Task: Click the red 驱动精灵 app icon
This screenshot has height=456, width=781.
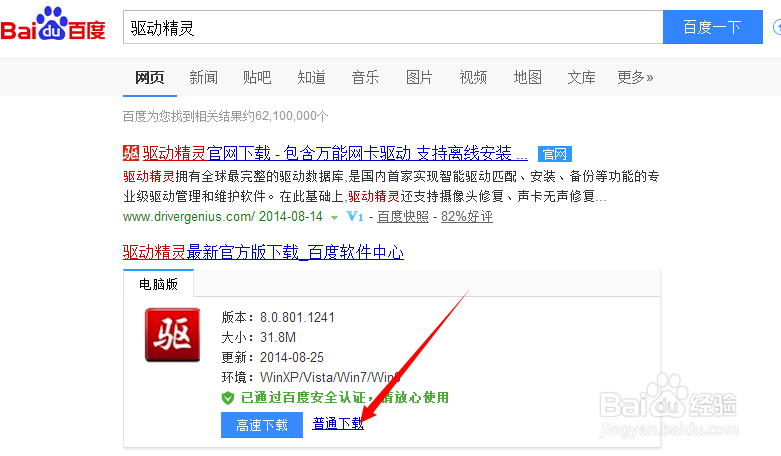Action: 172,335
